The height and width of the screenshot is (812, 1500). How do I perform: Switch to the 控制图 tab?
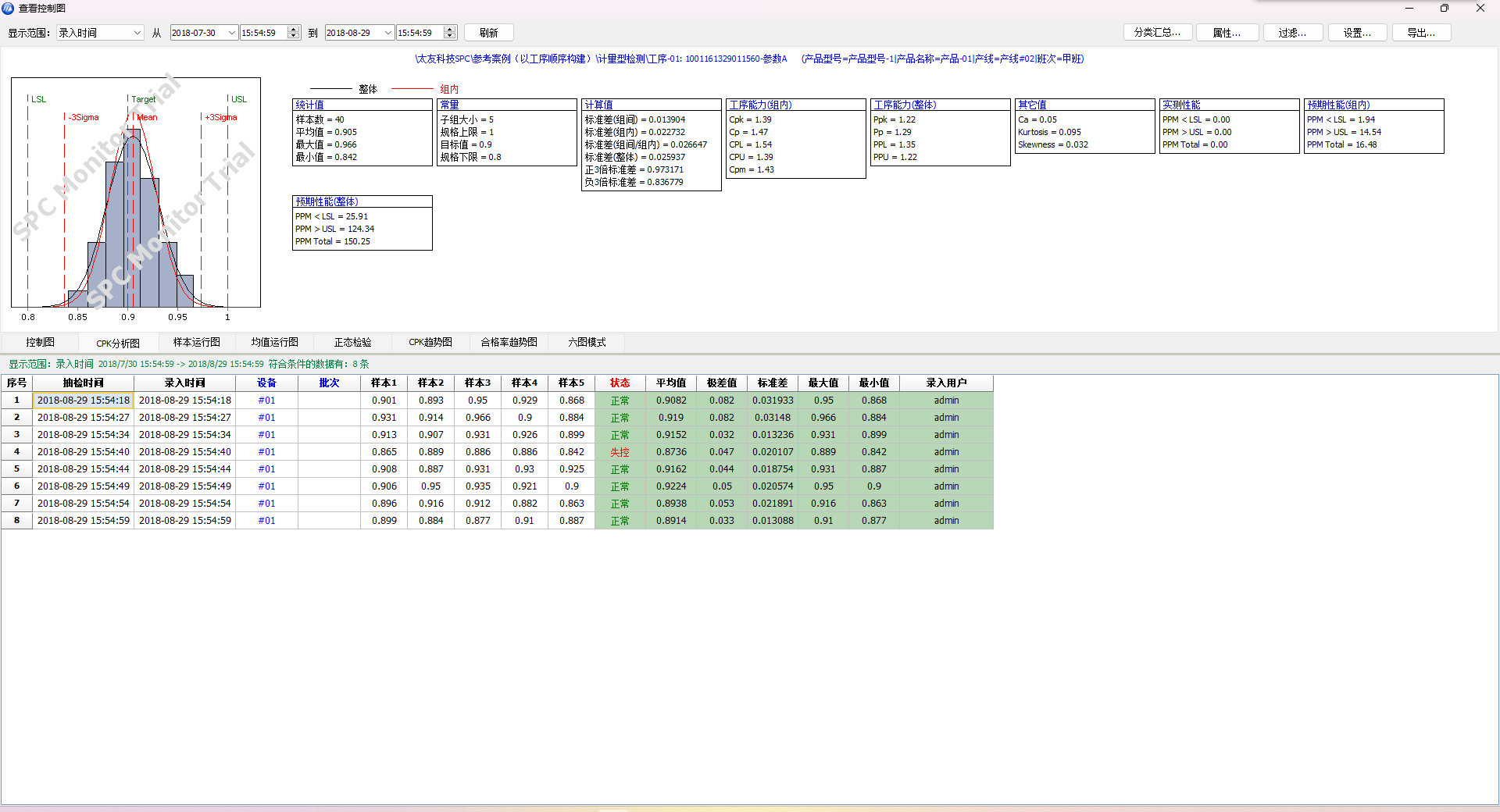[40, 342]
